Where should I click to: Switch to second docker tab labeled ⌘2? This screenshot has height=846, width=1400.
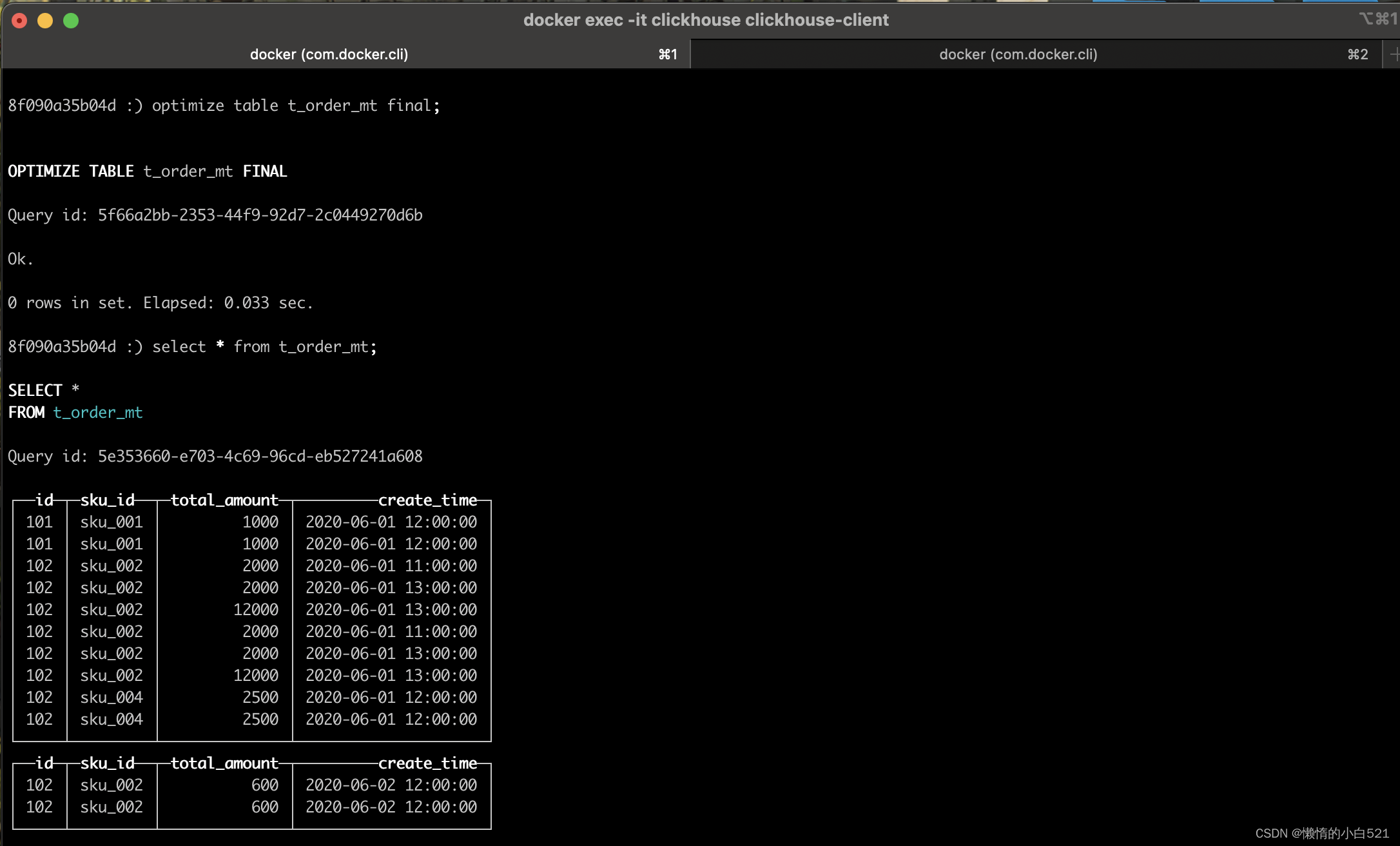(x=1036, y=54)
